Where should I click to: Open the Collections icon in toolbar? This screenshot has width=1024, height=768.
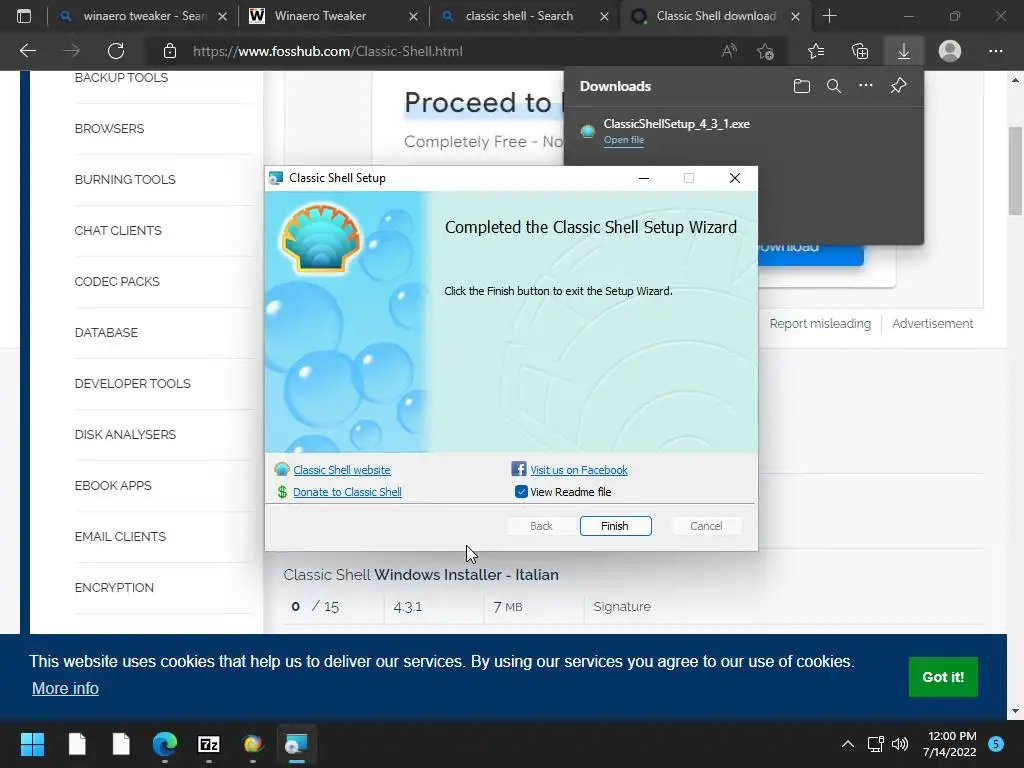pyautogui.click(x=860, y=51)
